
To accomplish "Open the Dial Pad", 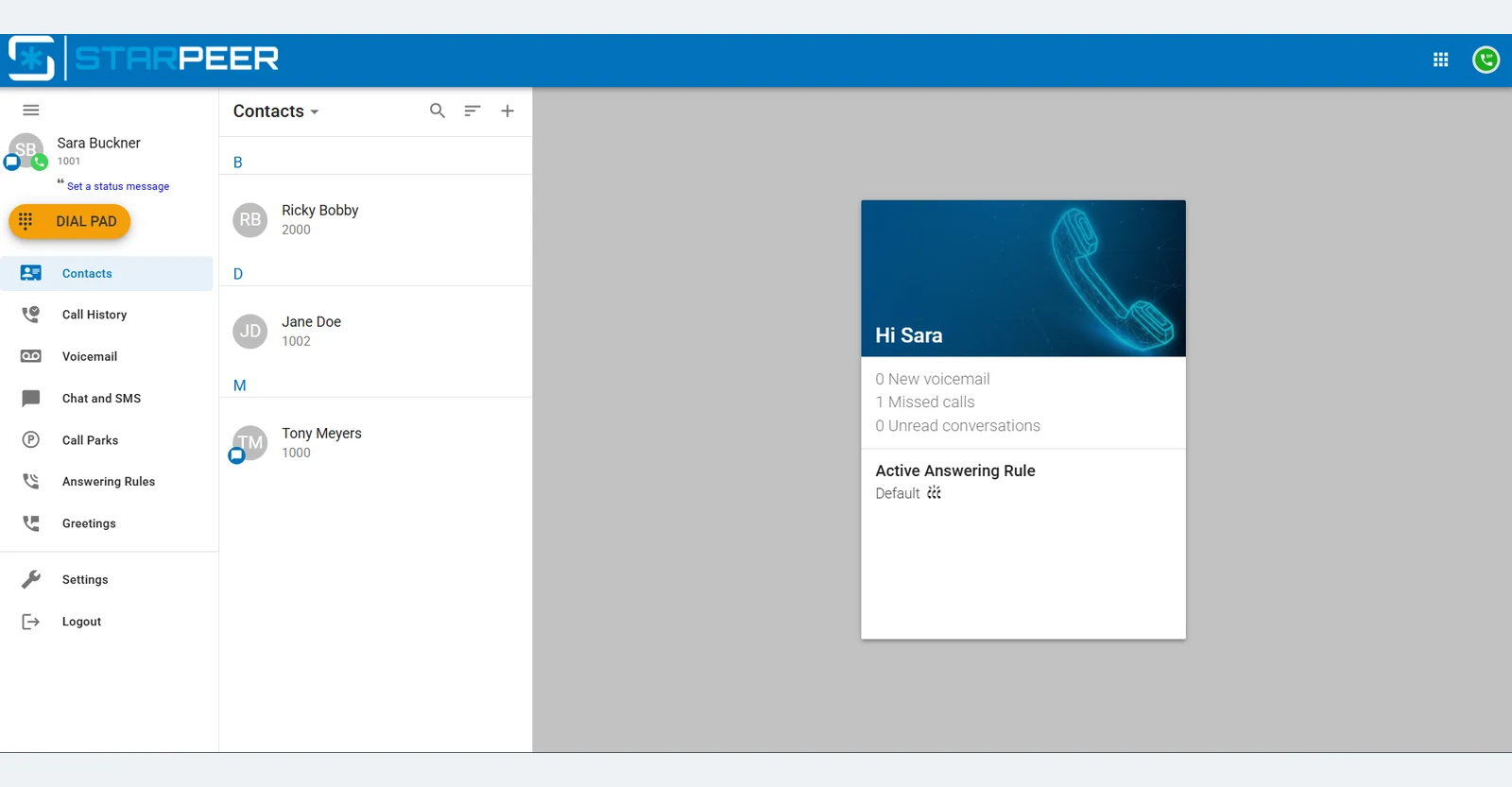I will pyautogui.click(x=70, y=221).
